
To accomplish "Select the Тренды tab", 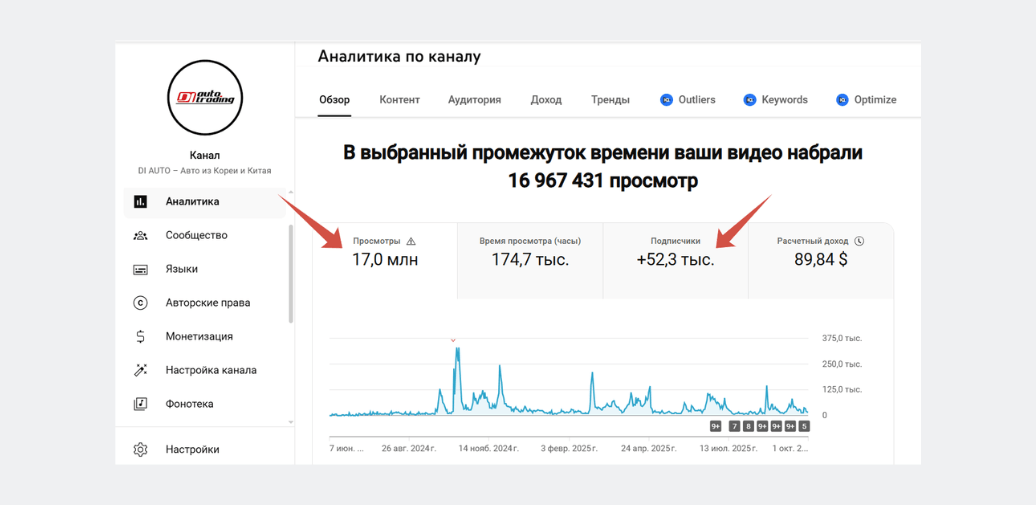I will [610, 100].
